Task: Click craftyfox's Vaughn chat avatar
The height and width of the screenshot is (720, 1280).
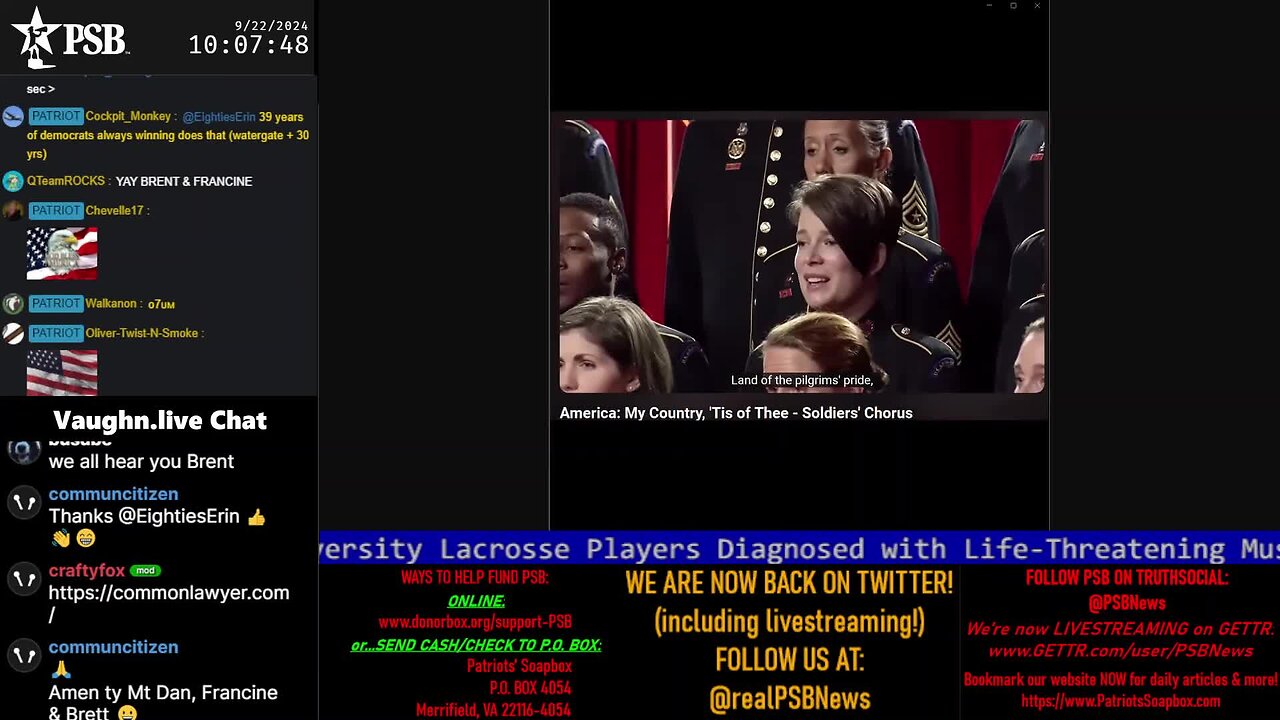Action: pos(24,580)
